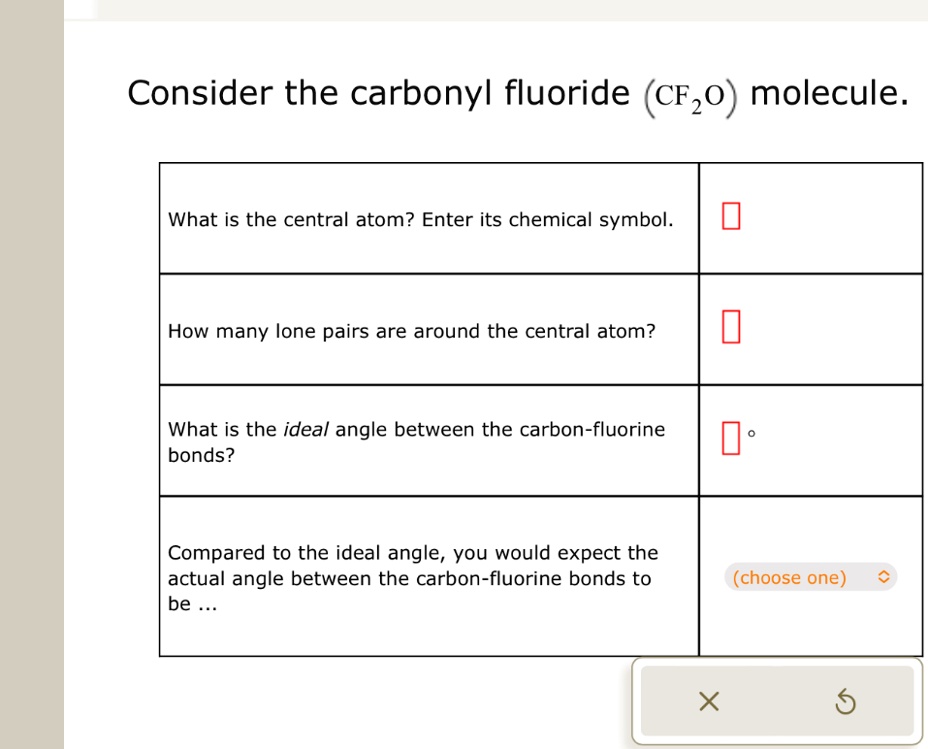Click the CF2O formula in the heading
Viewport: 928px width, 749px height.
point(689,97)
